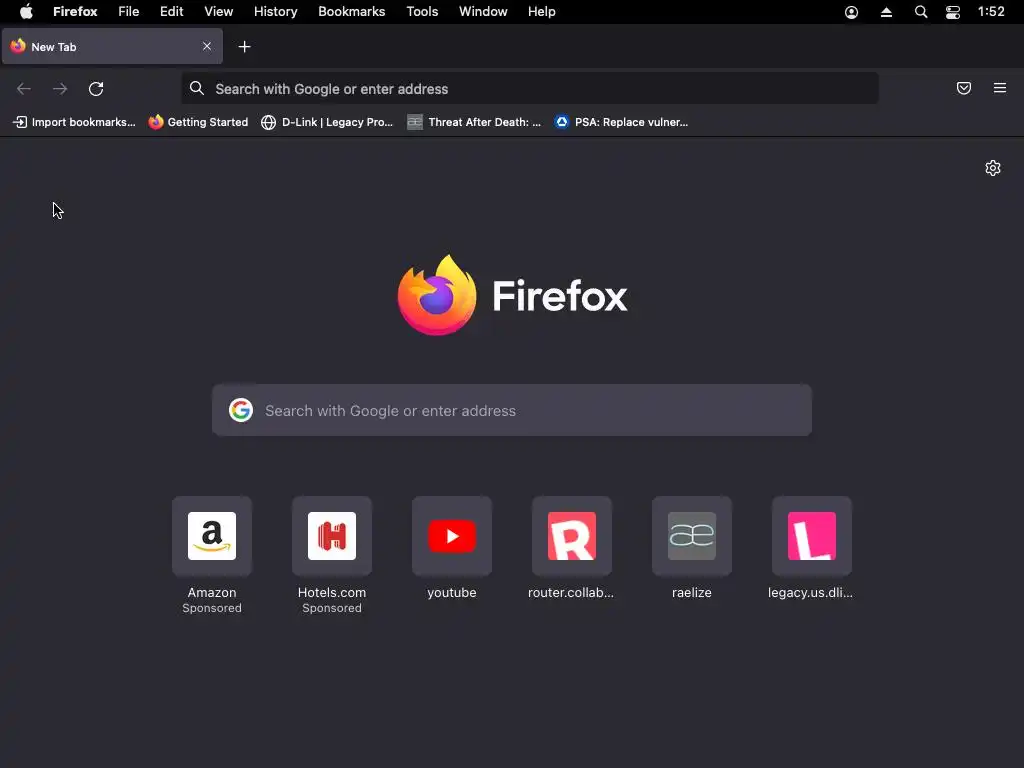Open the Hotels.com sponsored shortcut tile

[332, 536]
